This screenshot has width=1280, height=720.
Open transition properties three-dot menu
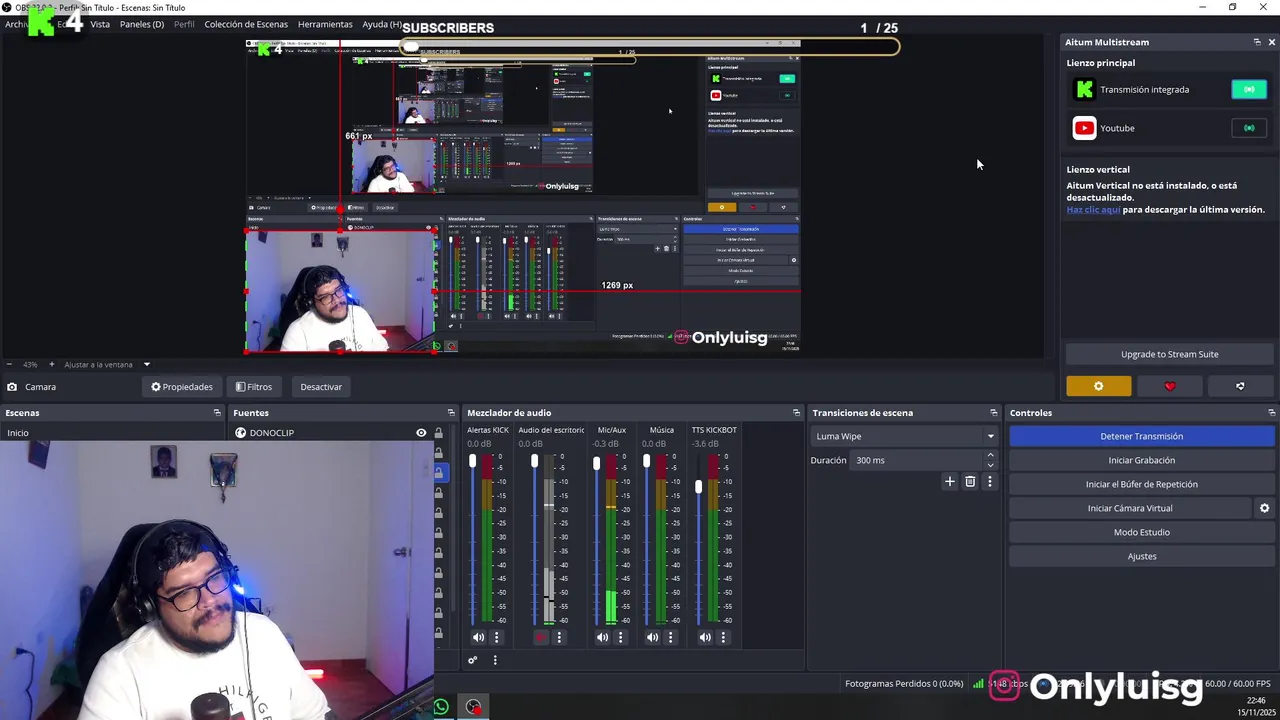click(x=990, y=482)
